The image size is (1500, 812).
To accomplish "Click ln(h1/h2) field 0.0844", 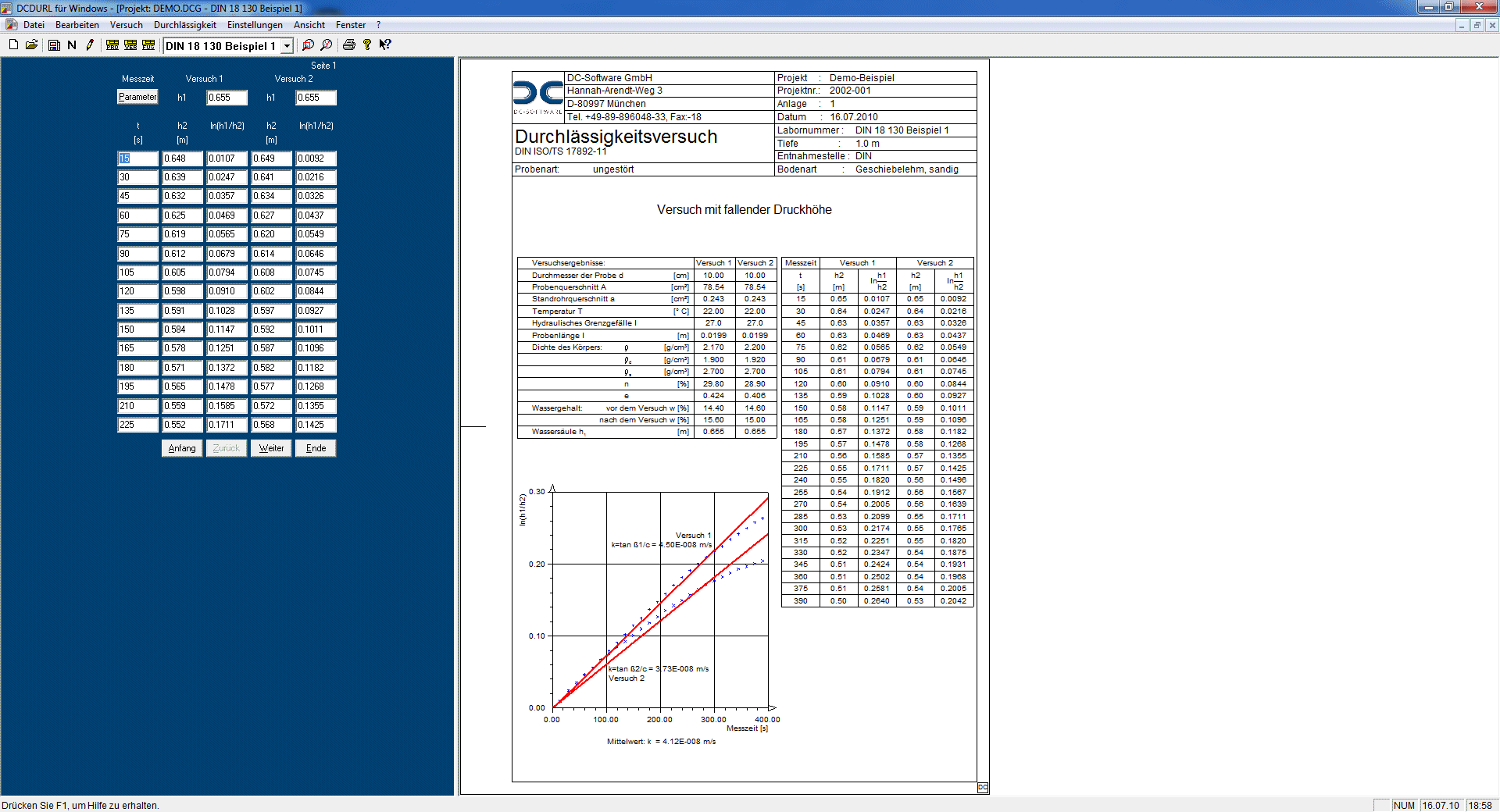I will point(316,291).
